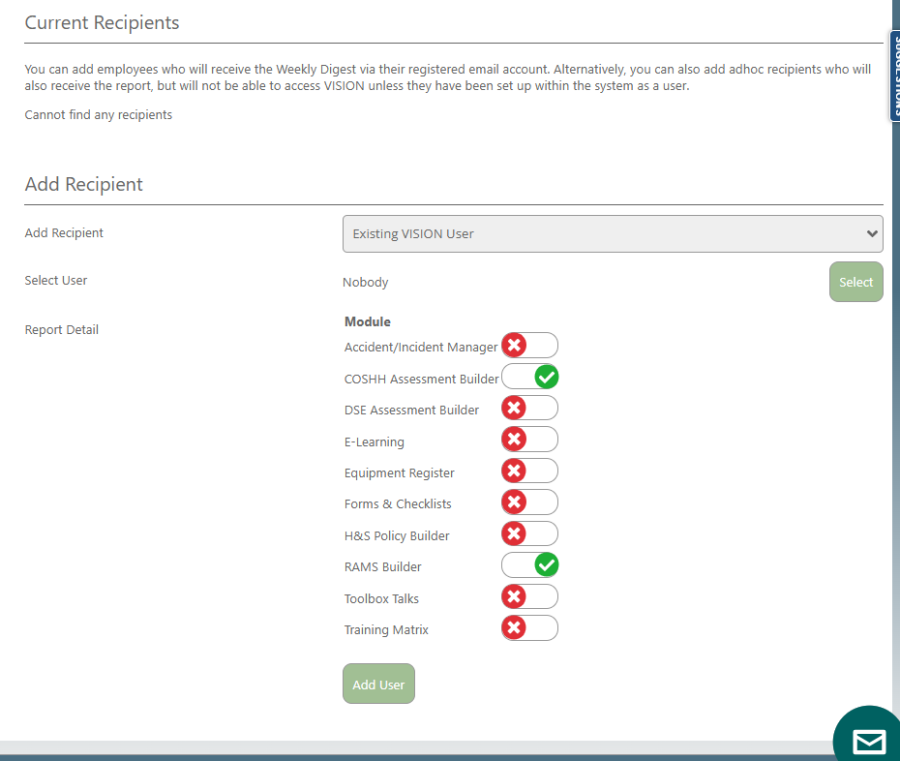Enable the Accident/Incident Manager toggle
Image resolution: width=900 pixels, height=761 pixels.
(529, 345)
